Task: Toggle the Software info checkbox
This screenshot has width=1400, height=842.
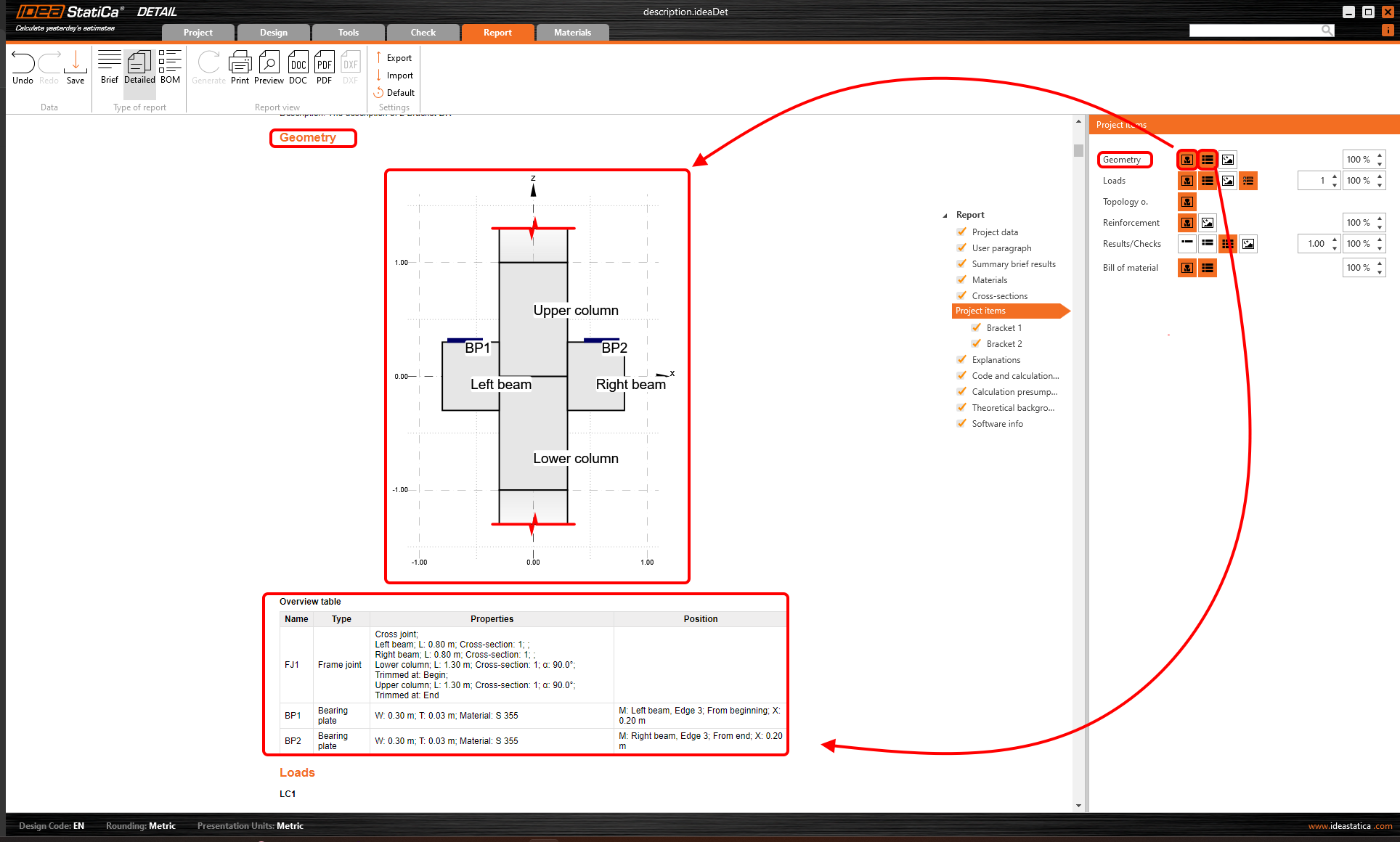Action: click(x=962, y=423)
